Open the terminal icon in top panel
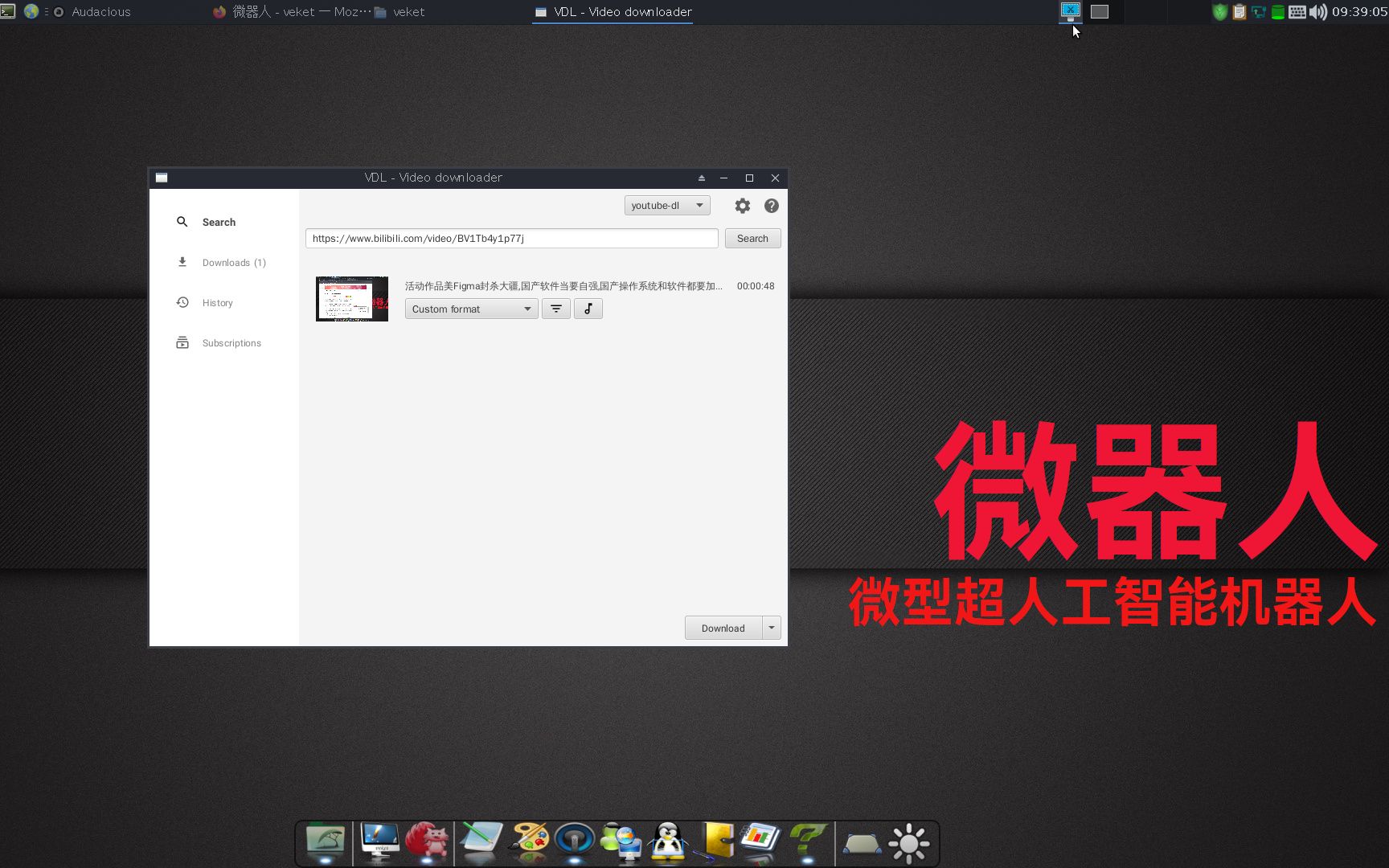The height and width of the screenshot is (868, 1389). 8,11
